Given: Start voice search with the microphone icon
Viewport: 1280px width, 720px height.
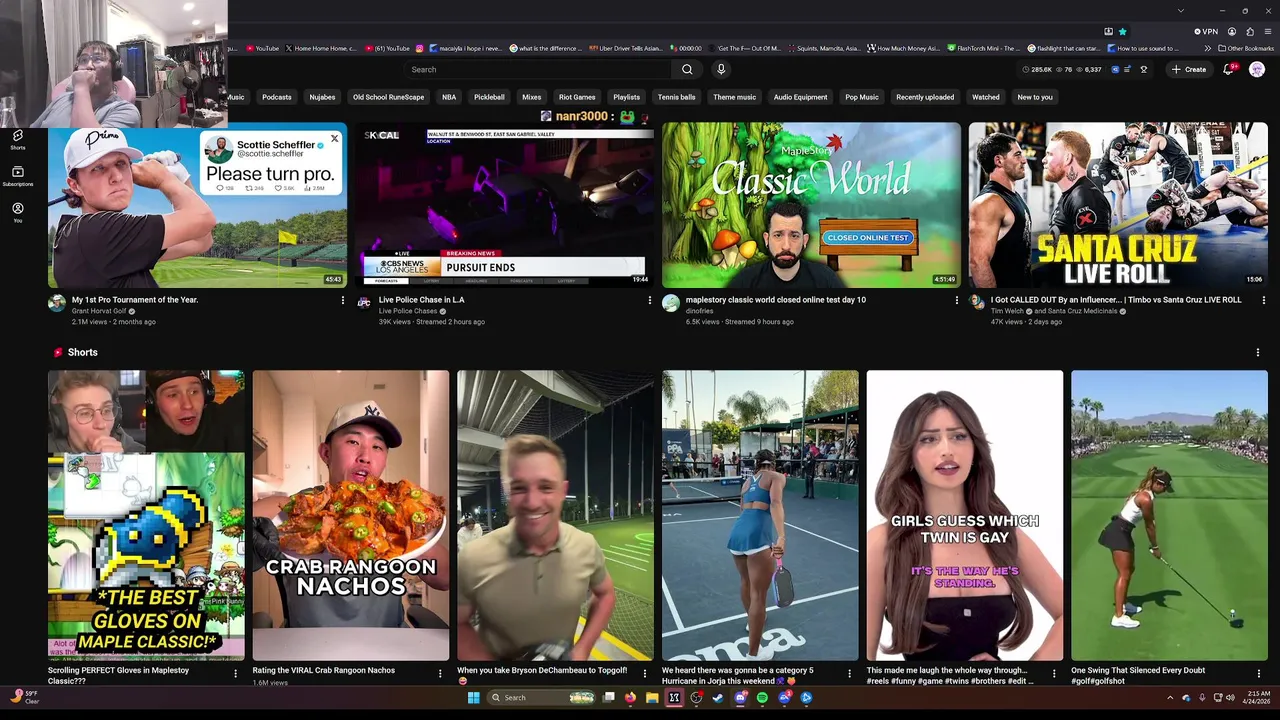Looking at the screenshot, I should [x=721, y=69].
